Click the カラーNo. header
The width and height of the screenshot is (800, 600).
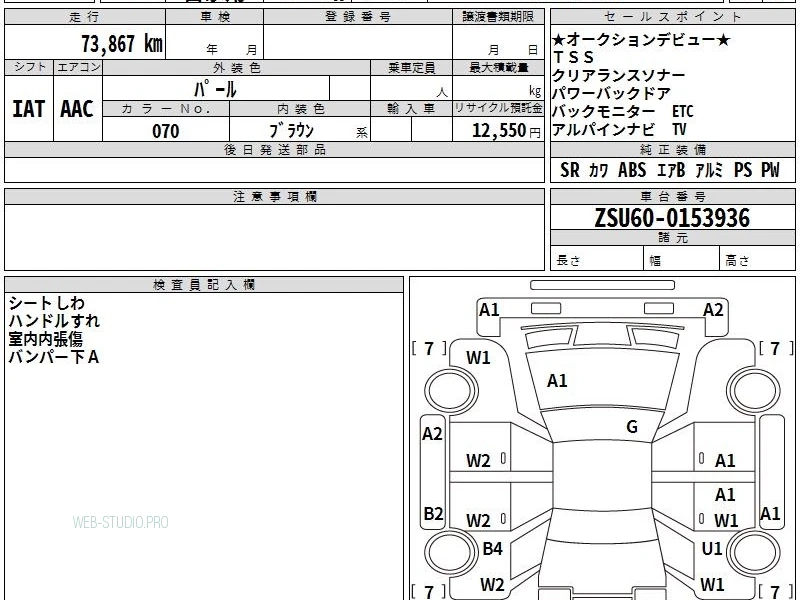166,109
